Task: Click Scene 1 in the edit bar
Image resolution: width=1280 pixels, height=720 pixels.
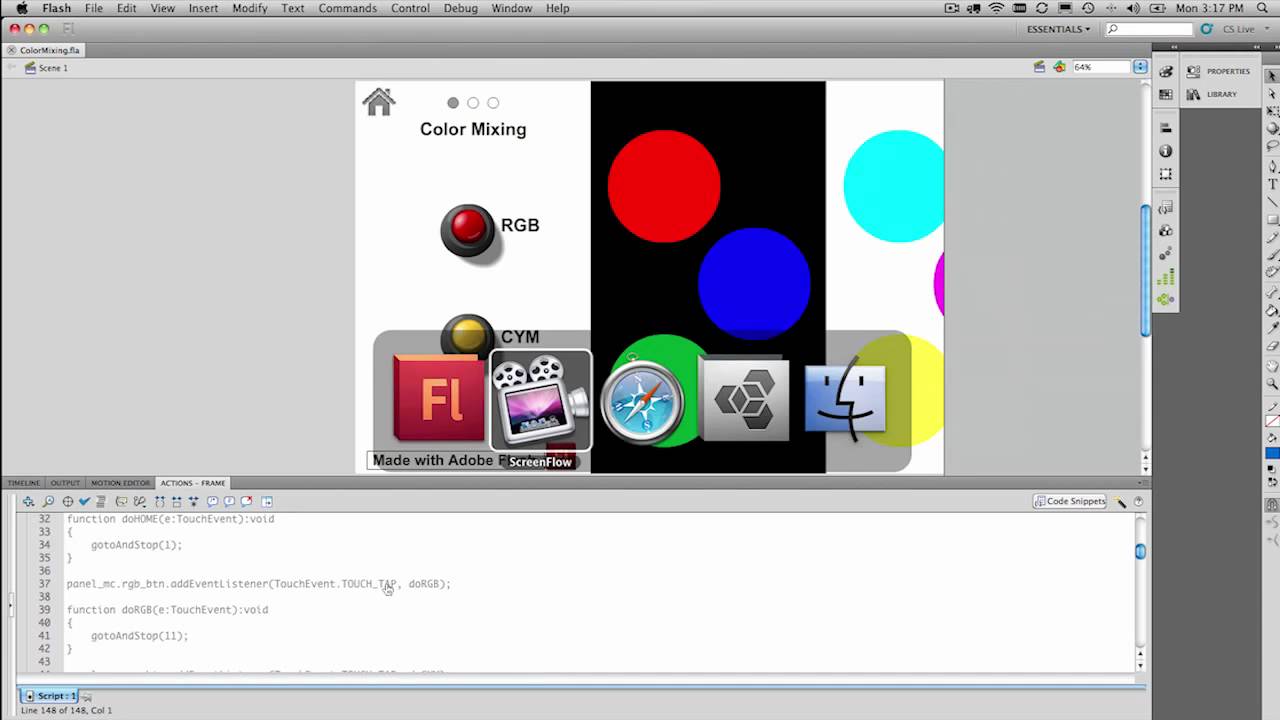Action: 46,68
